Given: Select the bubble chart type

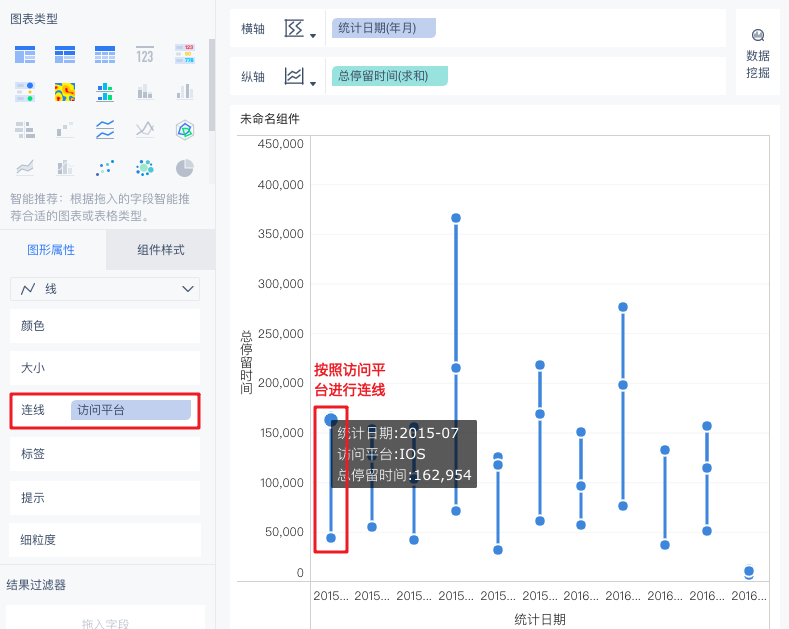Looking at the screenshot, I should pyautogui.click(x=145, y=168).
